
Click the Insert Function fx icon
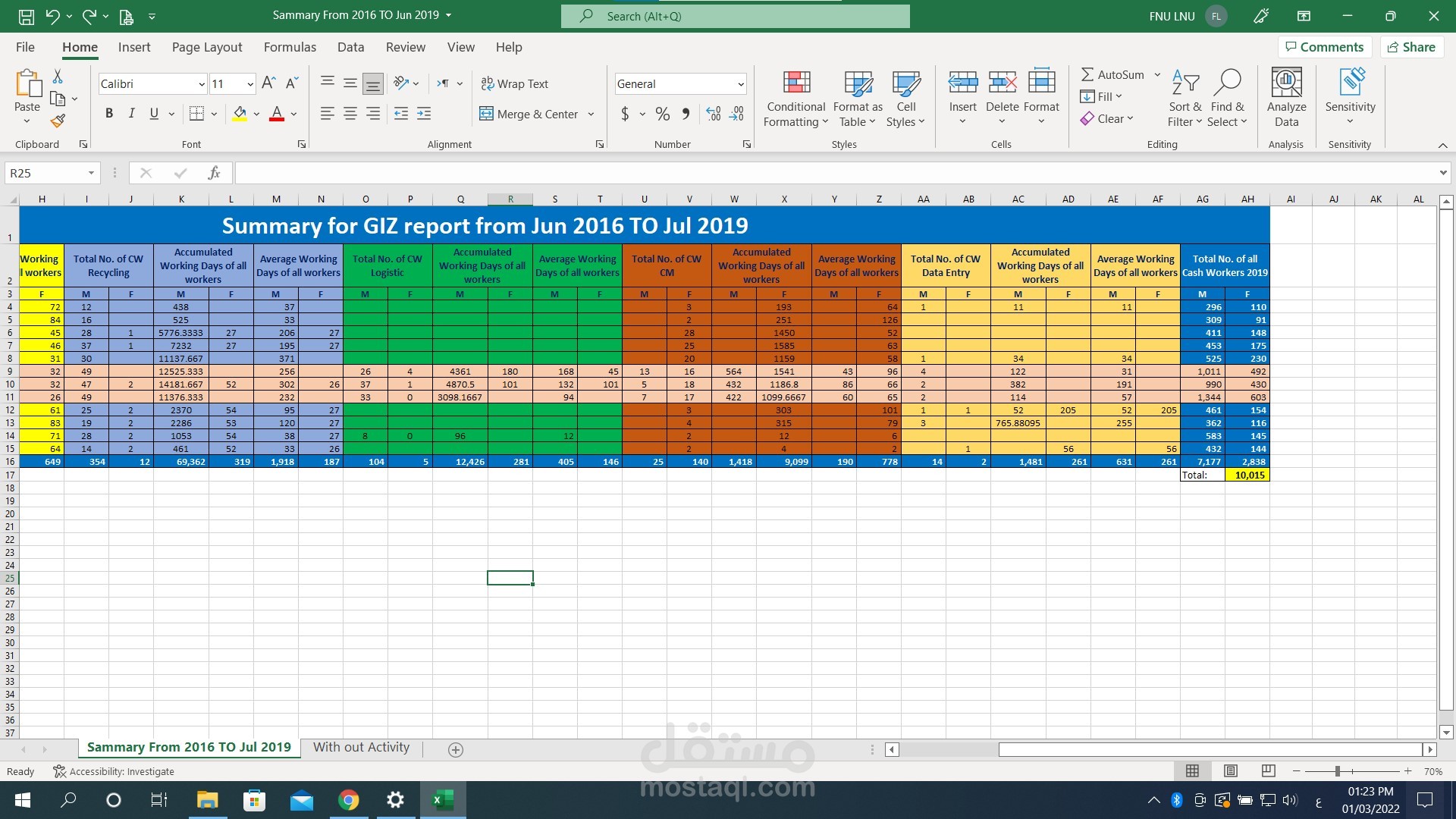(x=214, y=173)
